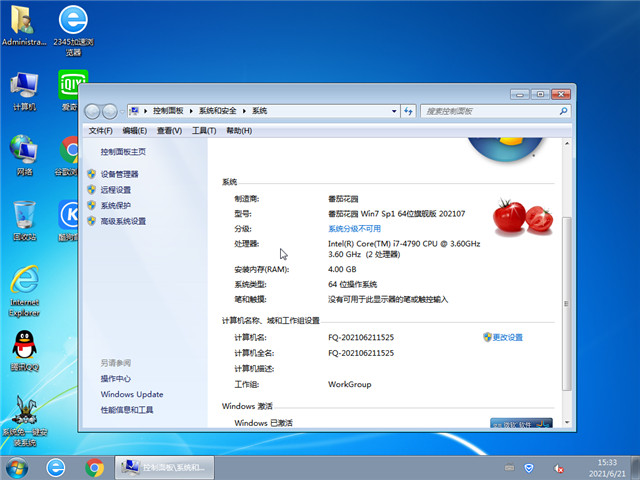Open the 系统兔一键安装系统 desktop icon
Screen dimensions: 640x480
tap(24, 420)
